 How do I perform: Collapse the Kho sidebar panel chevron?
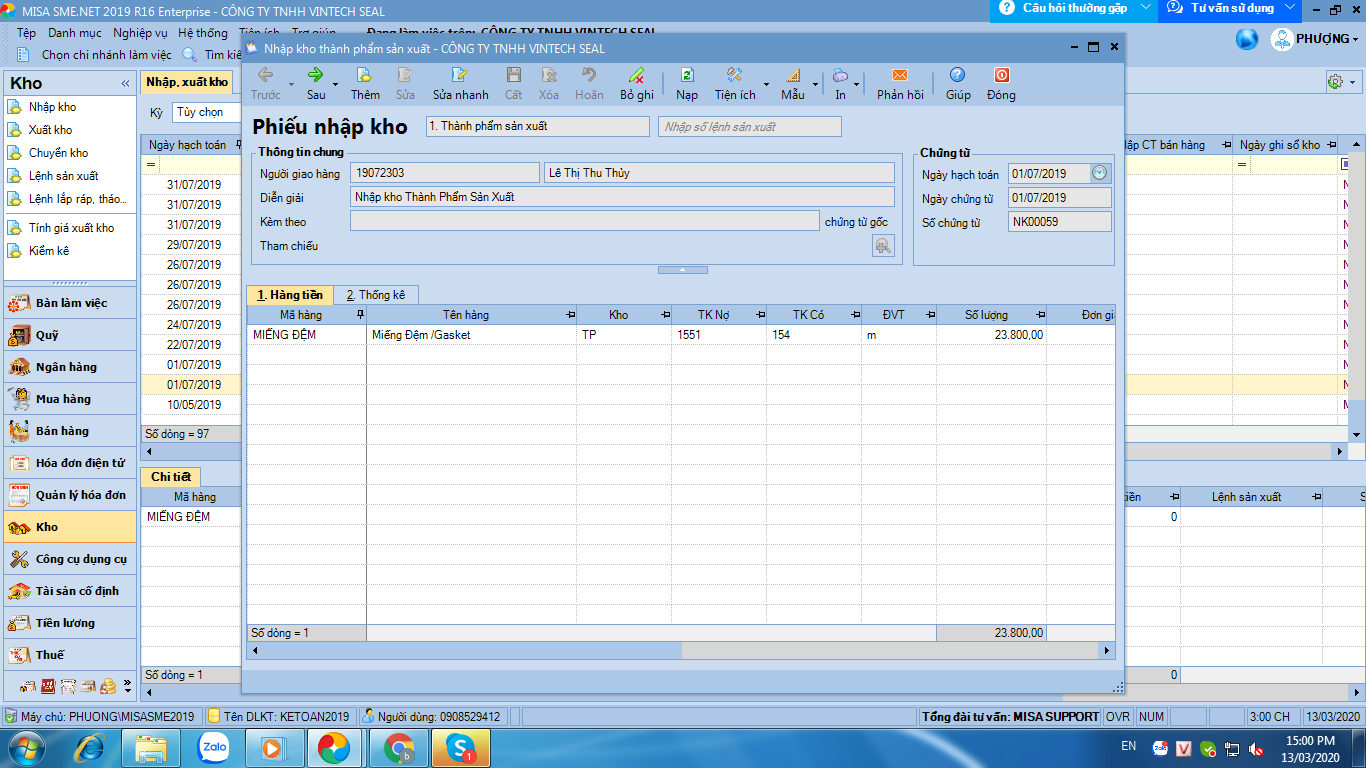click(125, 84)
